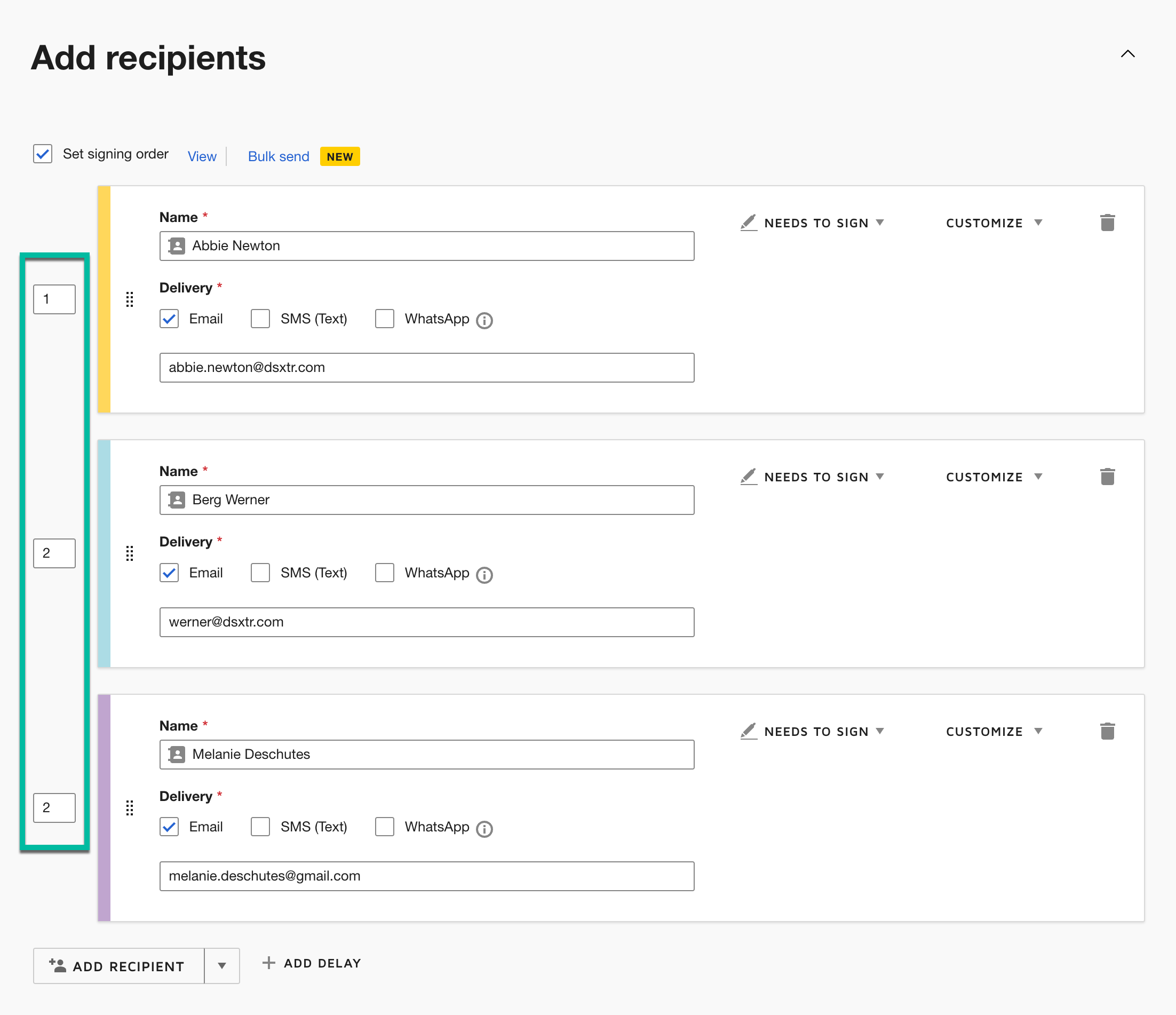Open the View signing order link
The height and width of the screenshot is (1015, 1176).
202,156
